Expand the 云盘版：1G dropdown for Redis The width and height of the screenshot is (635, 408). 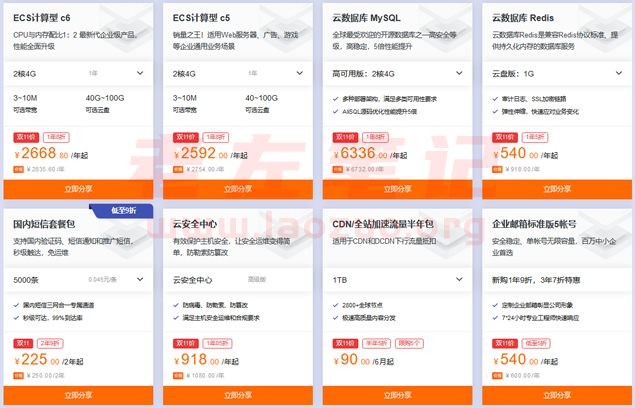[557, 73]
